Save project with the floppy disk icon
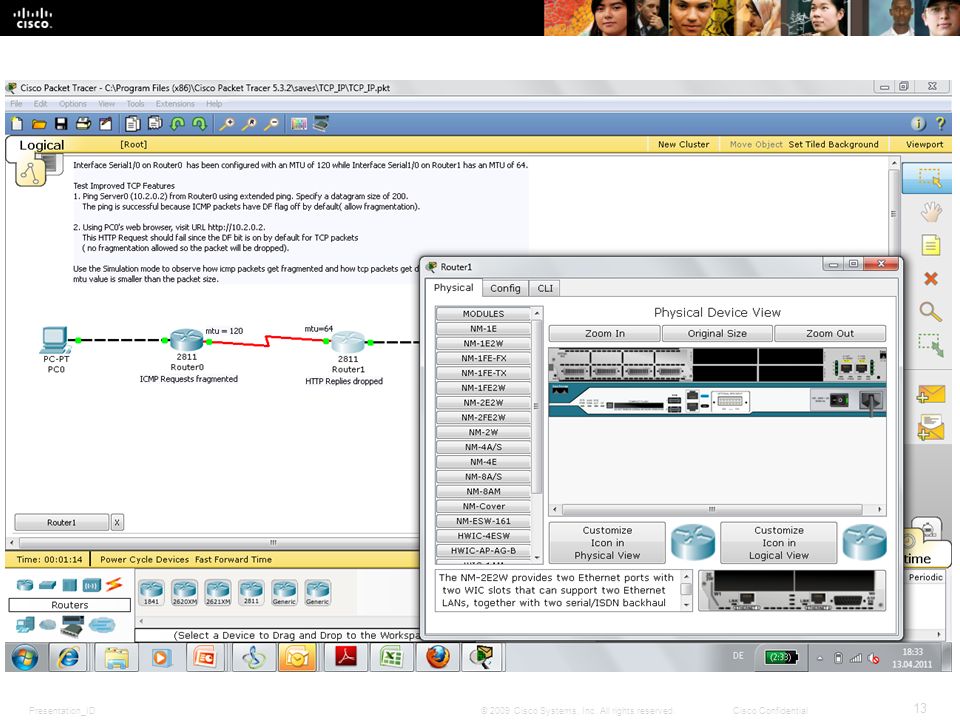 coord(61,124)
